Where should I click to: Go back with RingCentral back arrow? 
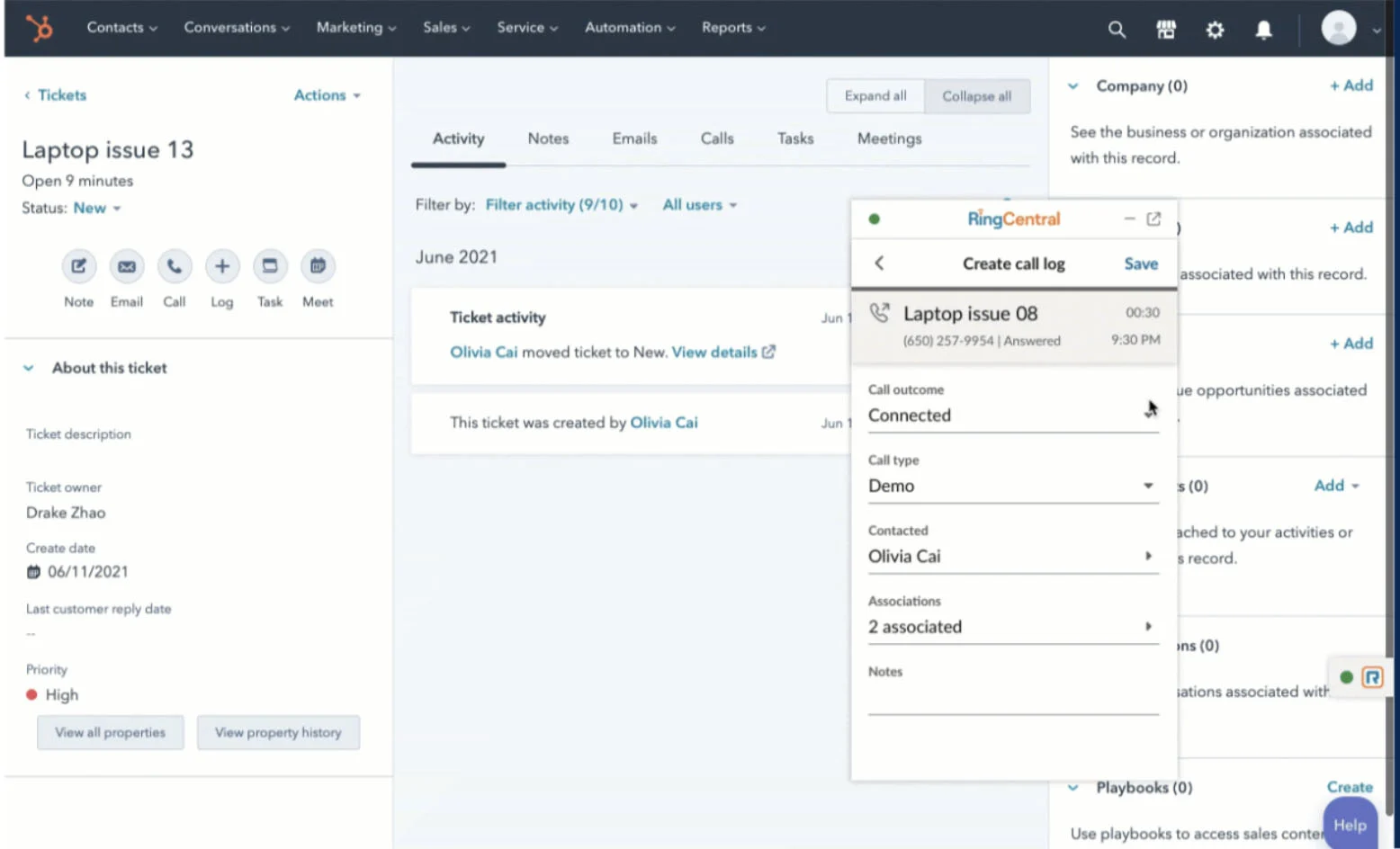pyautogui.click(x=879, y=263)
